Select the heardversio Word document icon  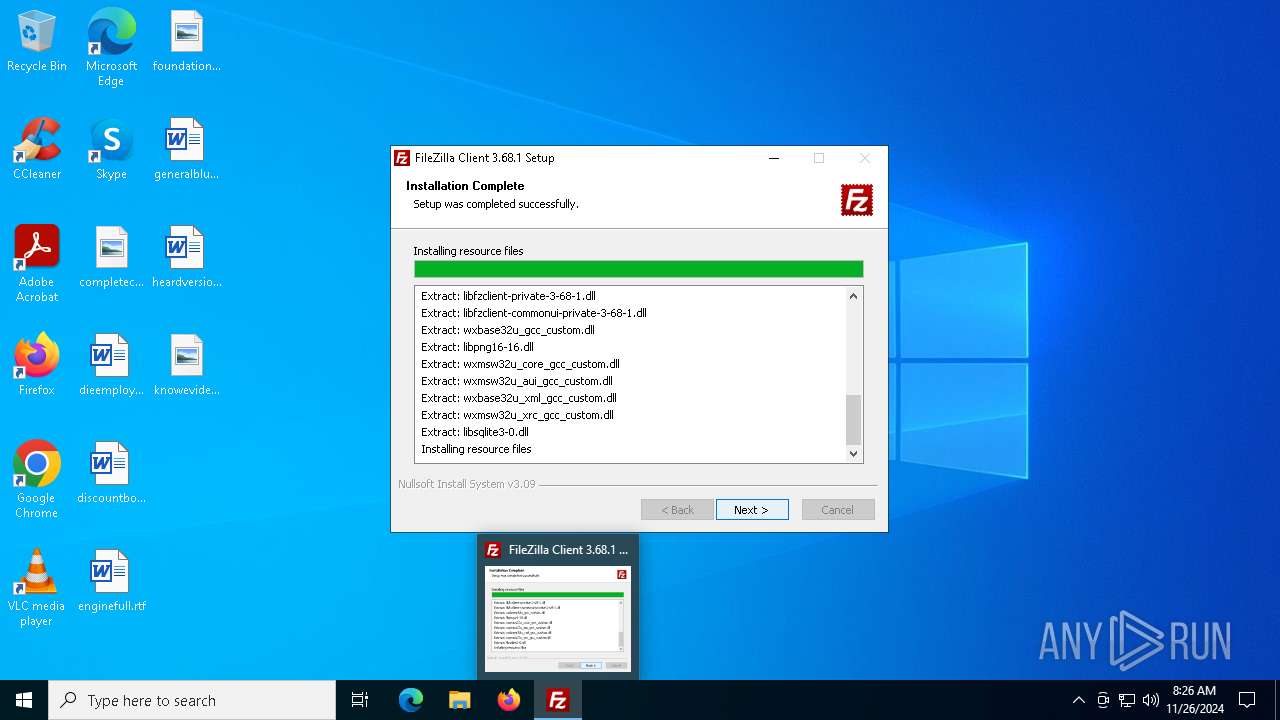[x=186, y=258]
